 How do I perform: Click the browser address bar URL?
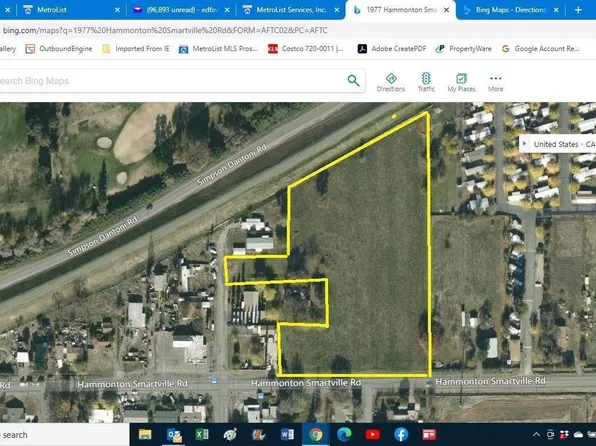(165, 30)
